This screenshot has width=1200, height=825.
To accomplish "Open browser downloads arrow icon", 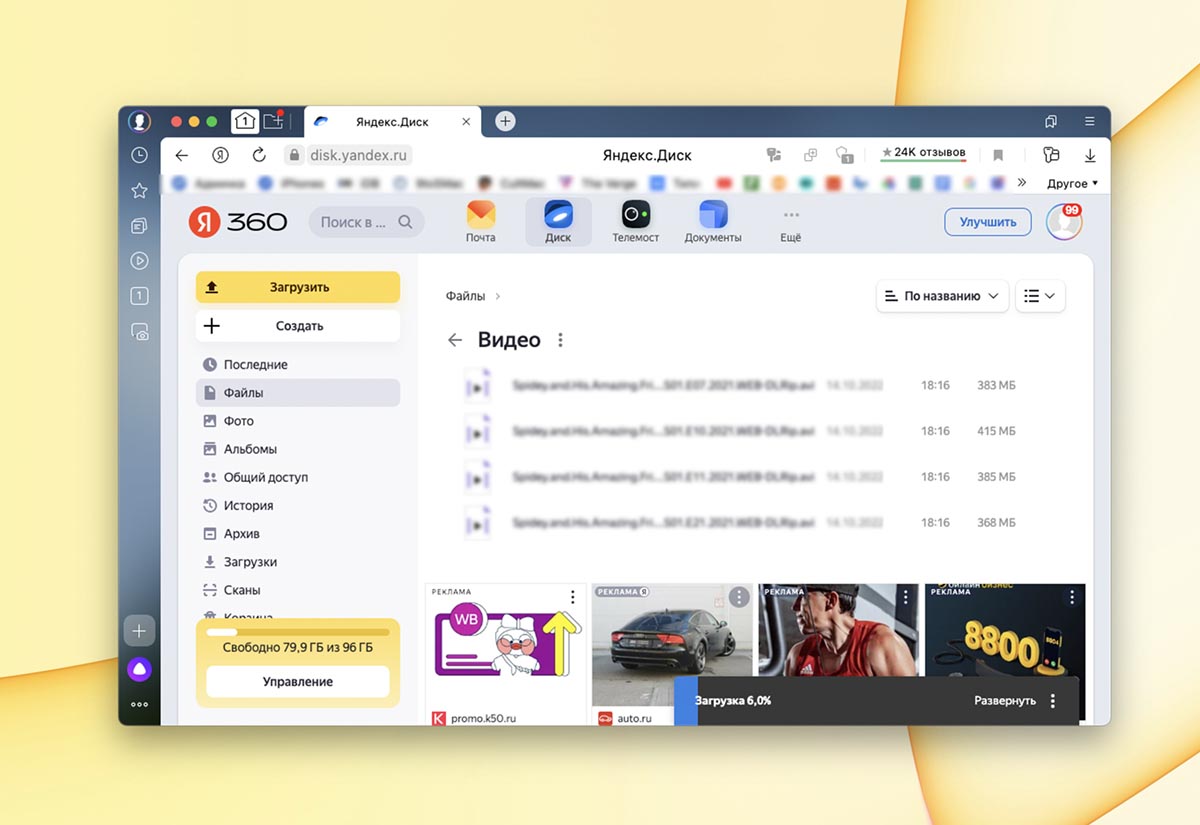I will pyautogui.click(x=1090, y=155).
